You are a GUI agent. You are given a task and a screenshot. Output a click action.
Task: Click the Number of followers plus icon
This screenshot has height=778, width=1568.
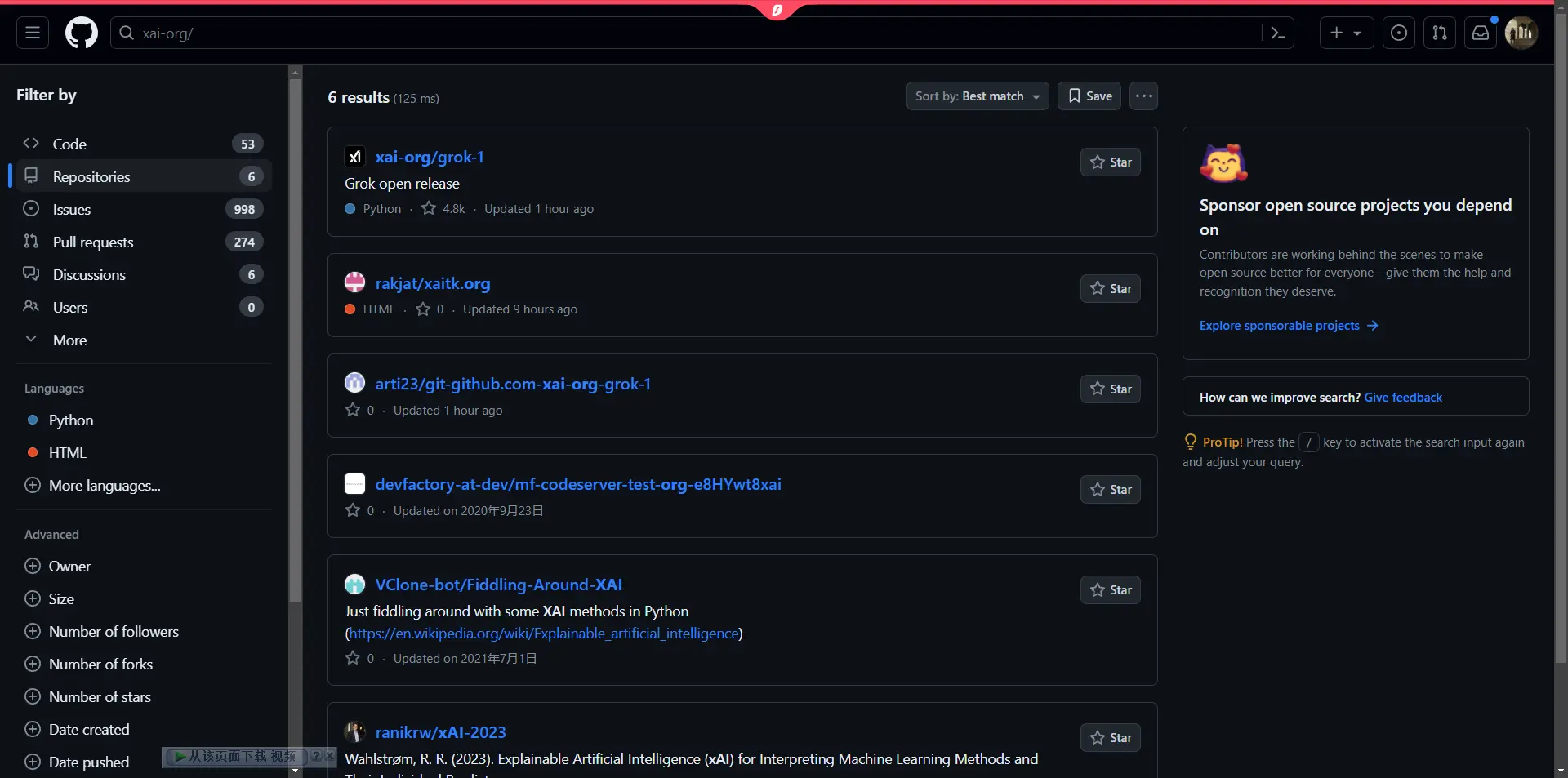pos(33,631)
